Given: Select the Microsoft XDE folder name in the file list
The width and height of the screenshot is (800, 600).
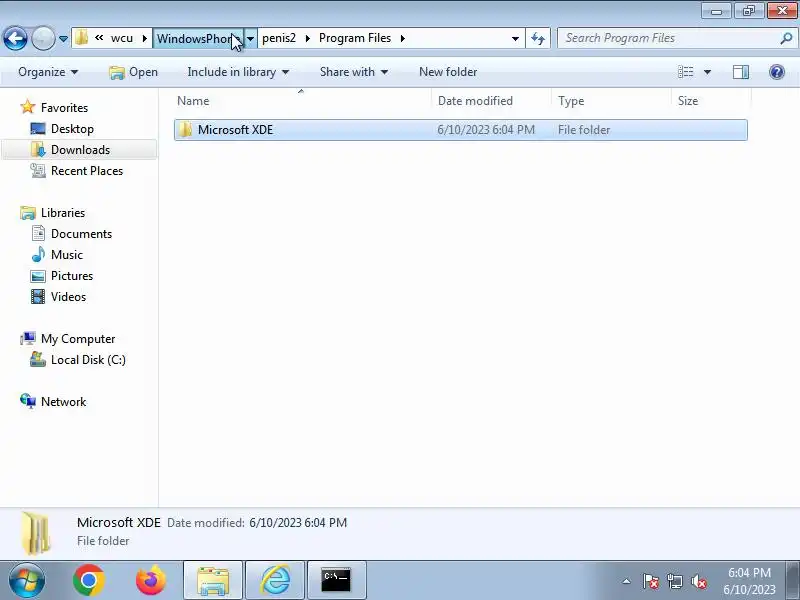Looking at the screenshot, I should coord(235,130).
